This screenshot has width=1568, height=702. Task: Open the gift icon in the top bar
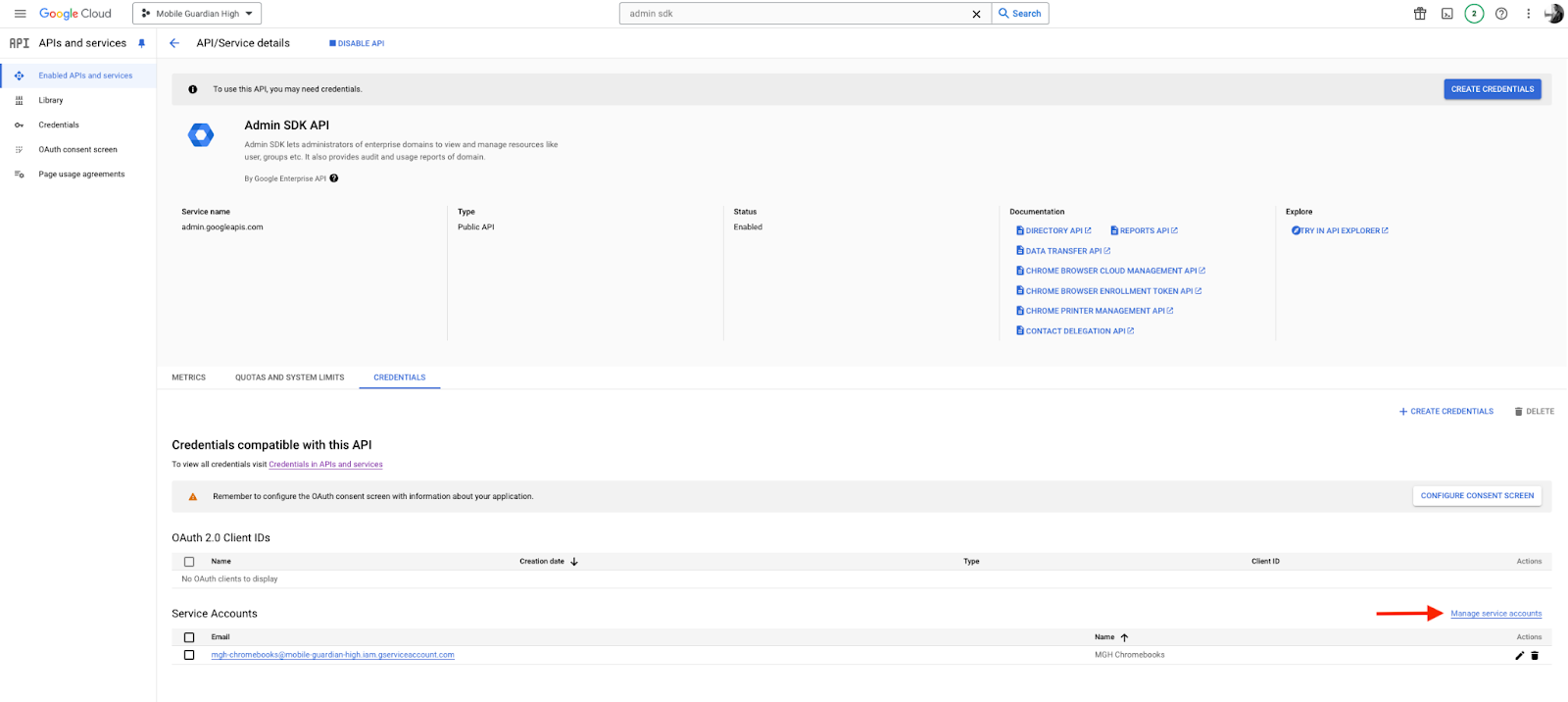click(x=1419, y=14)
